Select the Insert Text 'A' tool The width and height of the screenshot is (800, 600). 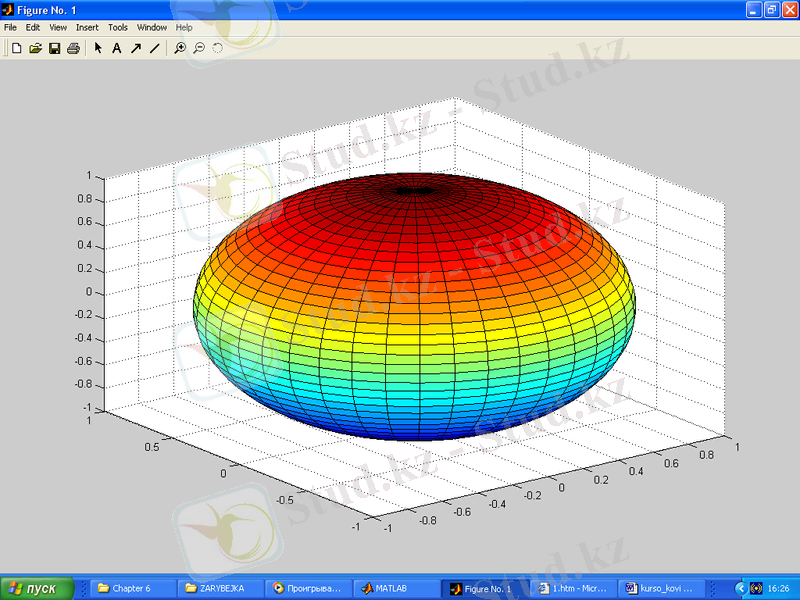(x=116, y=48)
